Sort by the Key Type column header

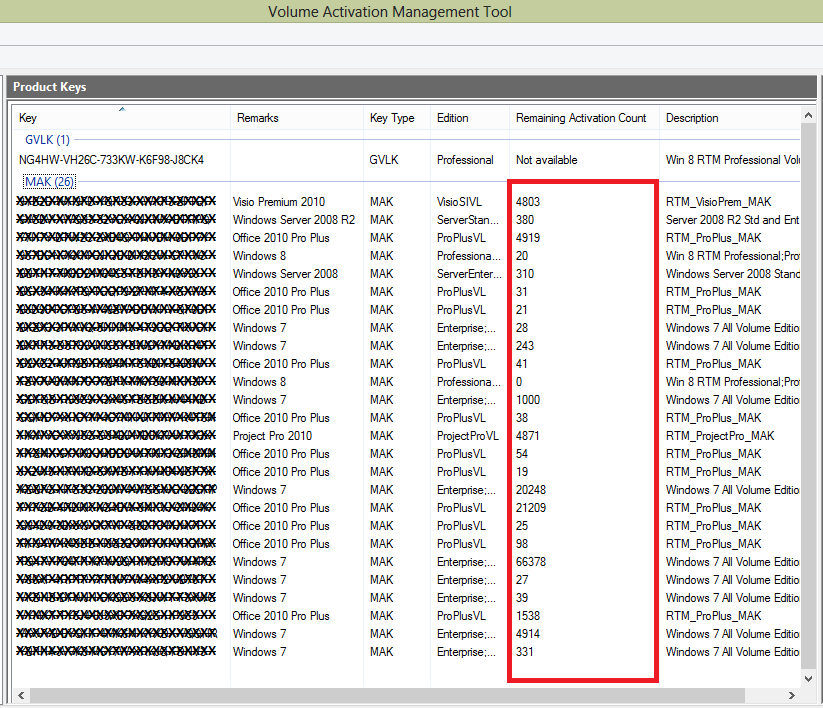pyautogui.click(x=397, y=118)
